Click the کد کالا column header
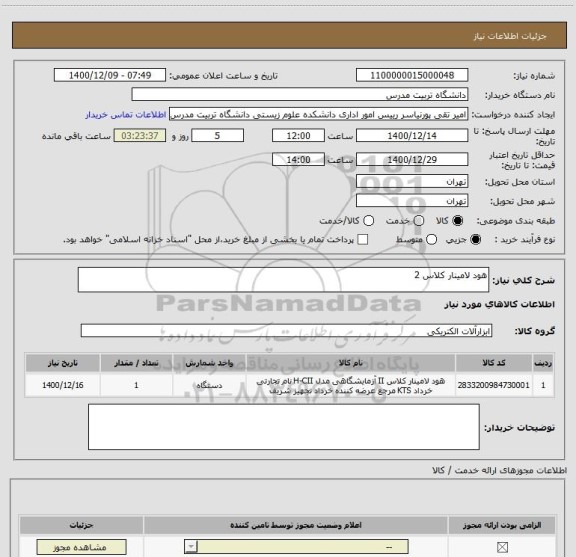The height and width of the screenshot is (557, 576). (493, 363)
